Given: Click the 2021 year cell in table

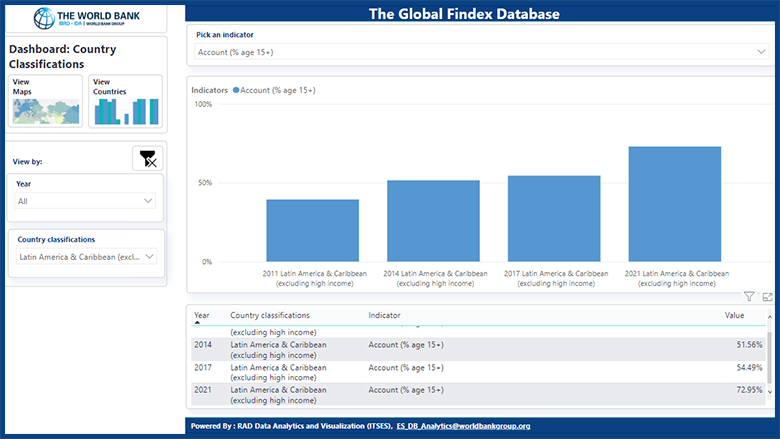Looking at the screenshot, I should coord(202,390).
